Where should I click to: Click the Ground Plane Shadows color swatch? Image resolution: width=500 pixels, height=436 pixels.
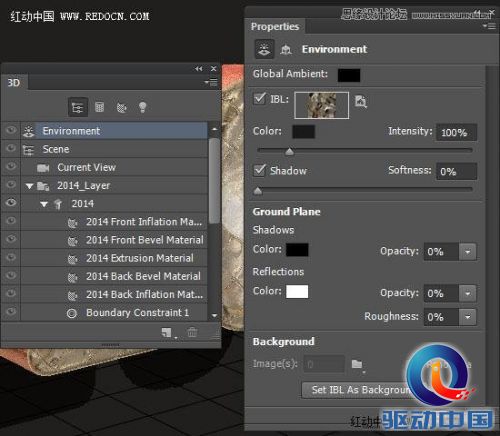coord(297,250)
